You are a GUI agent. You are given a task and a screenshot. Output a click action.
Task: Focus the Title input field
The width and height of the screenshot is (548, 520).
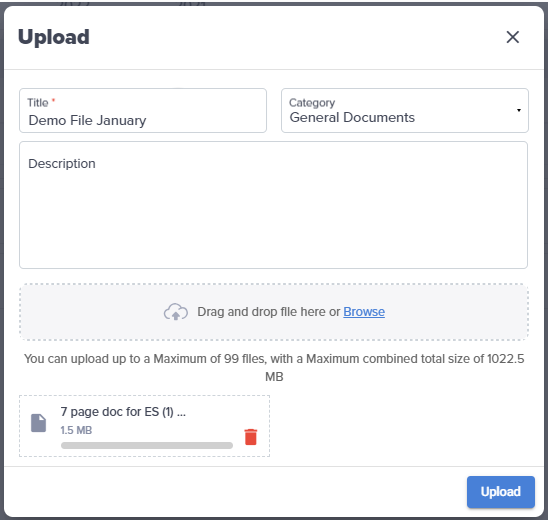(x=143, y=110)
